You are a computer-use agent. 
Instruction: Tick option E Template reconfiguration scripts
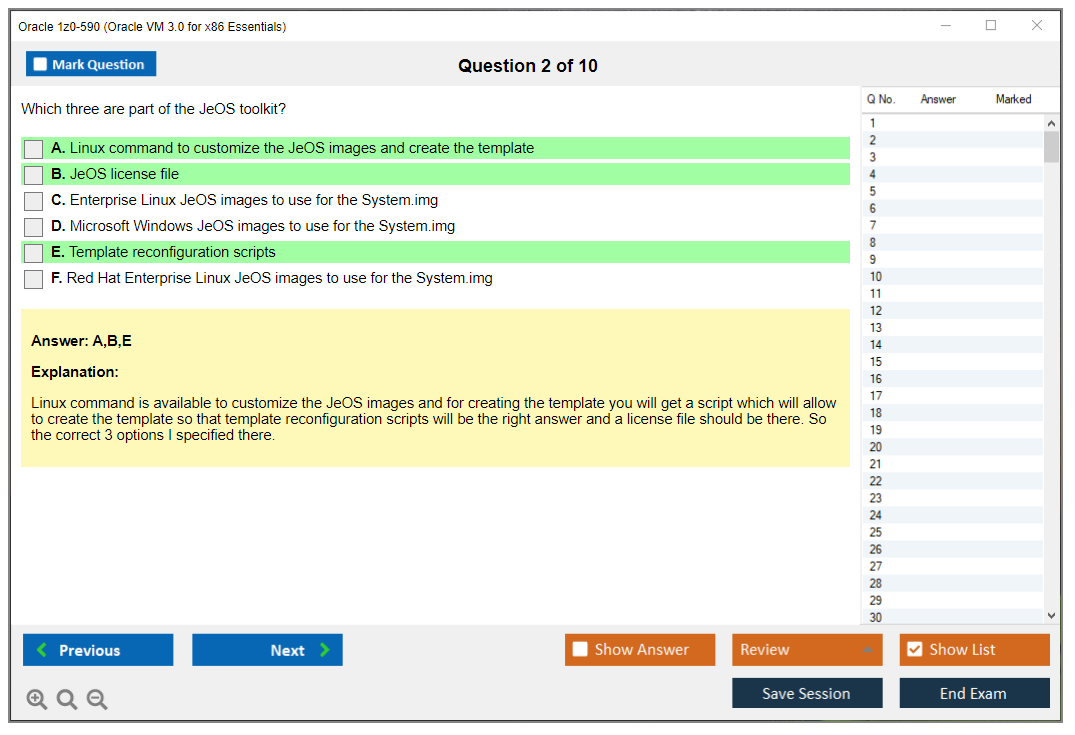[x=34, y=253]
